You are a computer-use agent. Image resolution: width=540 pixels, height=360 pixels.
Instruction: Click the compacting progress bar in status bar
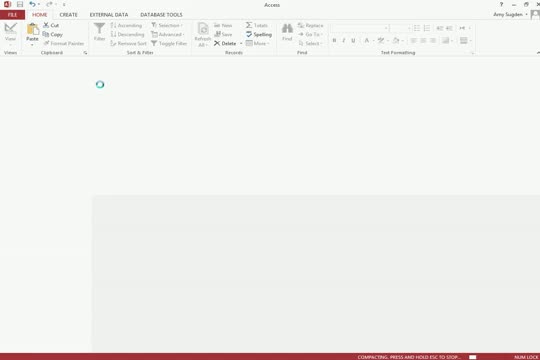coord(472,357)
